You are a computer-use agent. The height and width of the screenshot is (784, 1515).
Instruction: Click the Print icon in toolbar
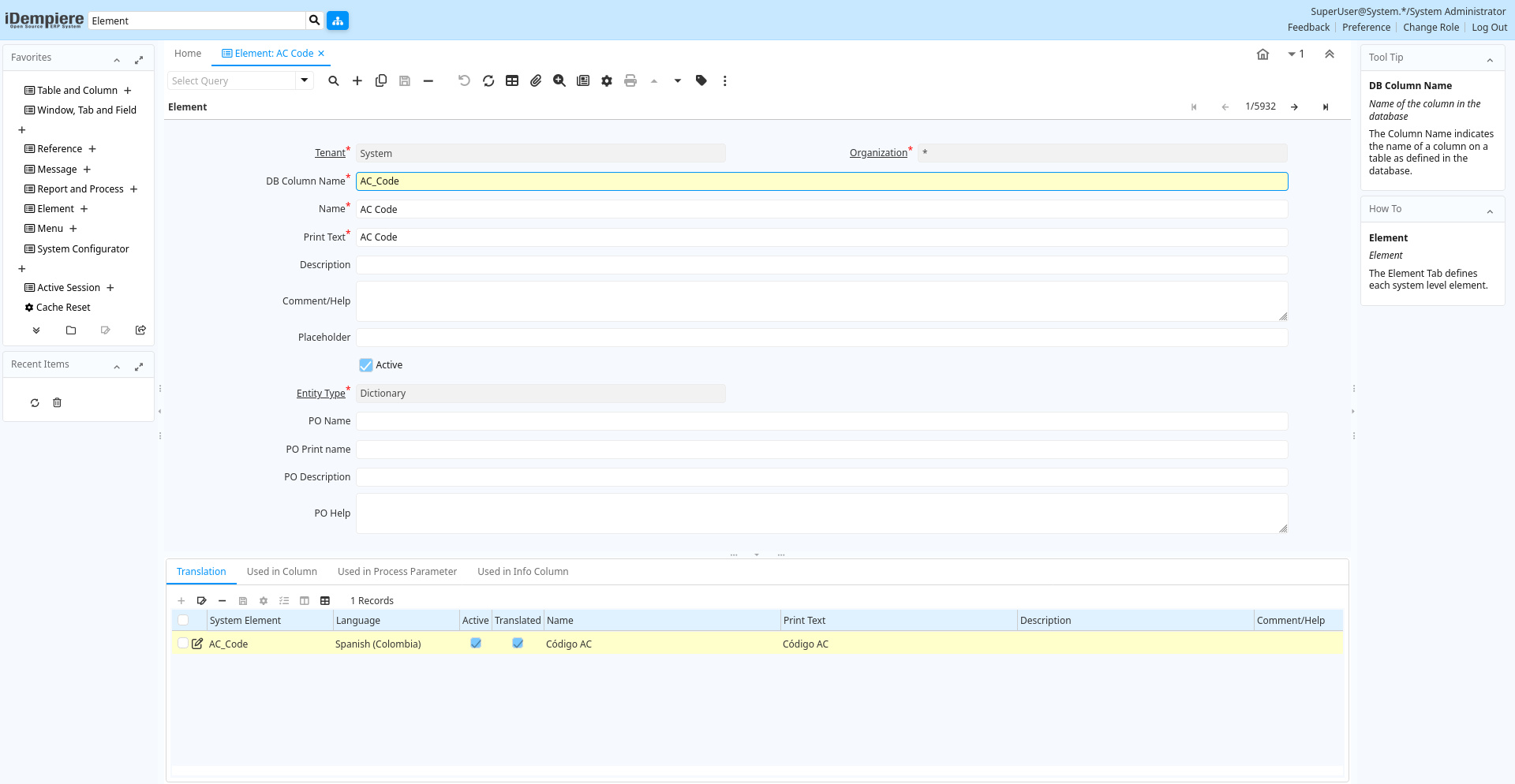[x=630, y=80]
